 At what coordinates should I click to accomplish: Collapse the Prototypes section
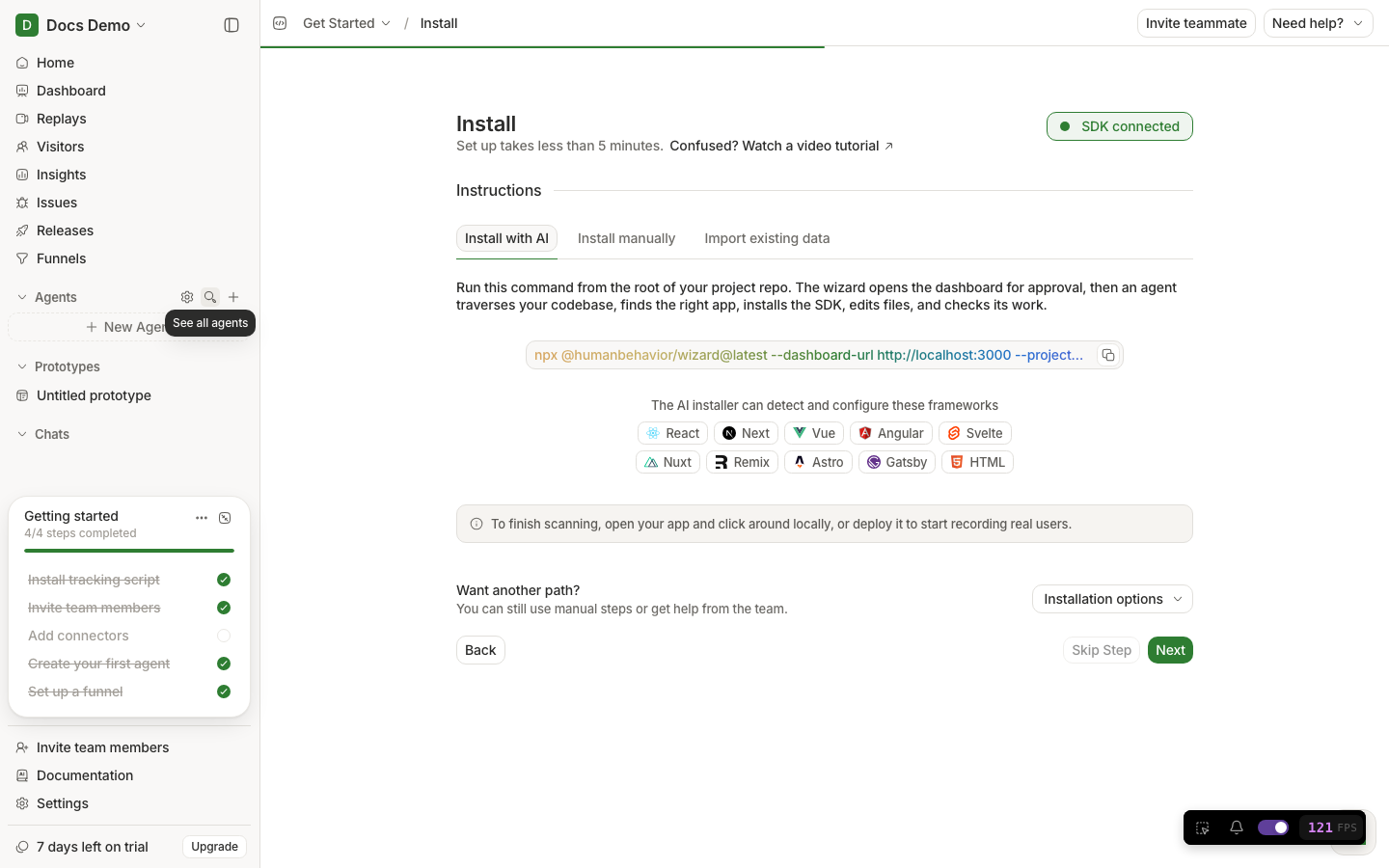pyautogui.click(x=22, y=366)
